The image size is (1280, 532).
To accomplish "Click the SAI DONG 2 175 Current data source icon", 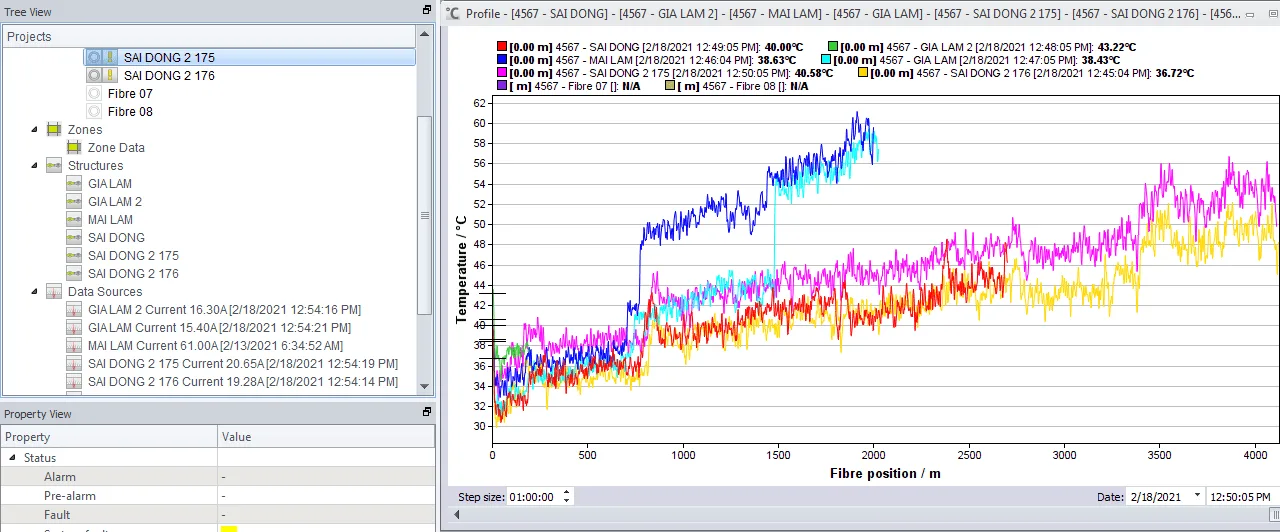I will click(x=74, y=364).
